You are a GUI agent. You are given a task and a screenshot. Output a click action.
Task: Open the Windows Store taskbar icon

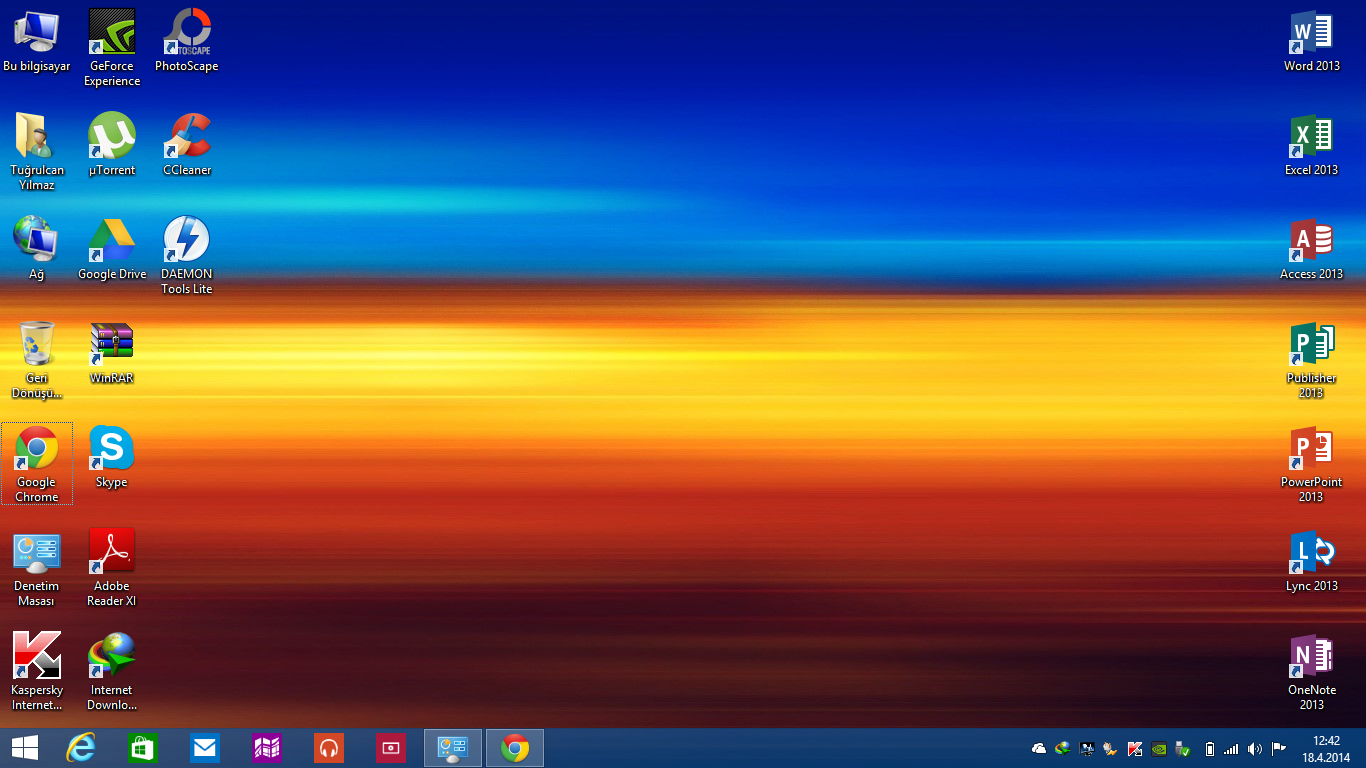(x=142, y=748)
